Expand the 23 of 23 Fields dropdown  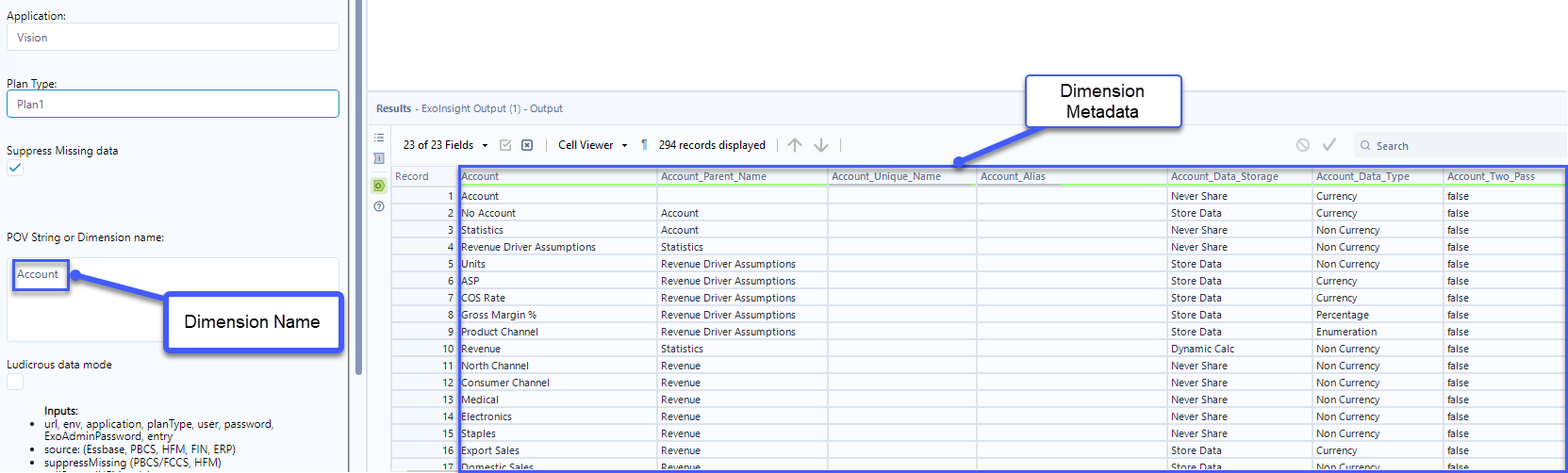(x=445, y=145)
